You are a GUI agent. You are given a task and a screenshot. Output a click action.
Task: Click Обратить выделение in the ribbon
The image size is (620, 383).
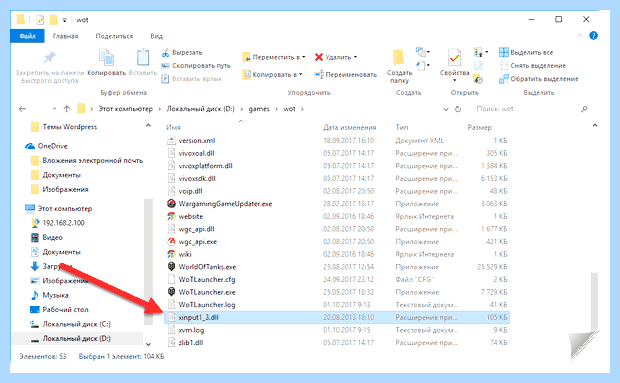point(539,79)
